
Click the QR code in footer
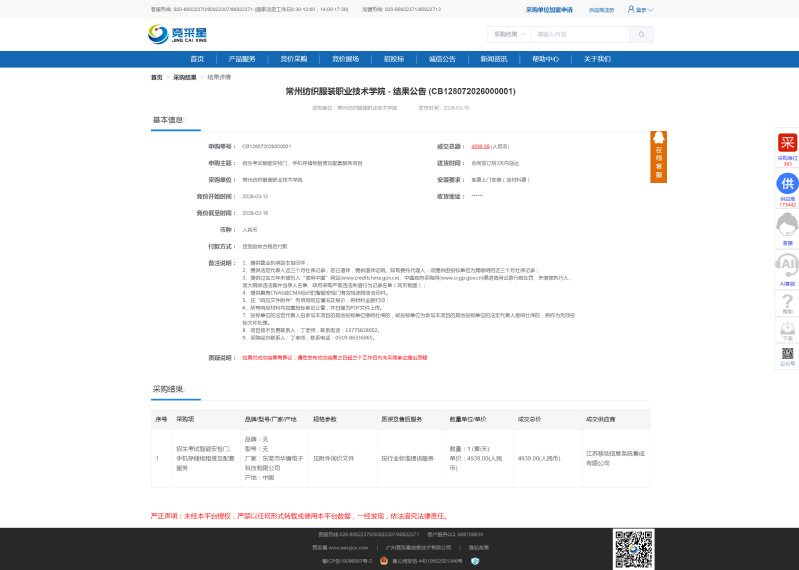633,548
